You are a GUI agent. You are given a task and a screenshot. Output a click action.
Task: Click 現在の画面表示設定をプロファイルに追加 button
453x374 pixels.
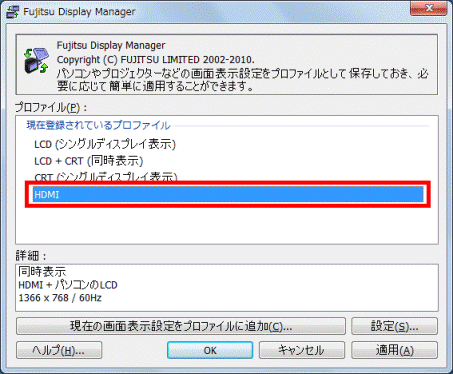click(181, 326)
